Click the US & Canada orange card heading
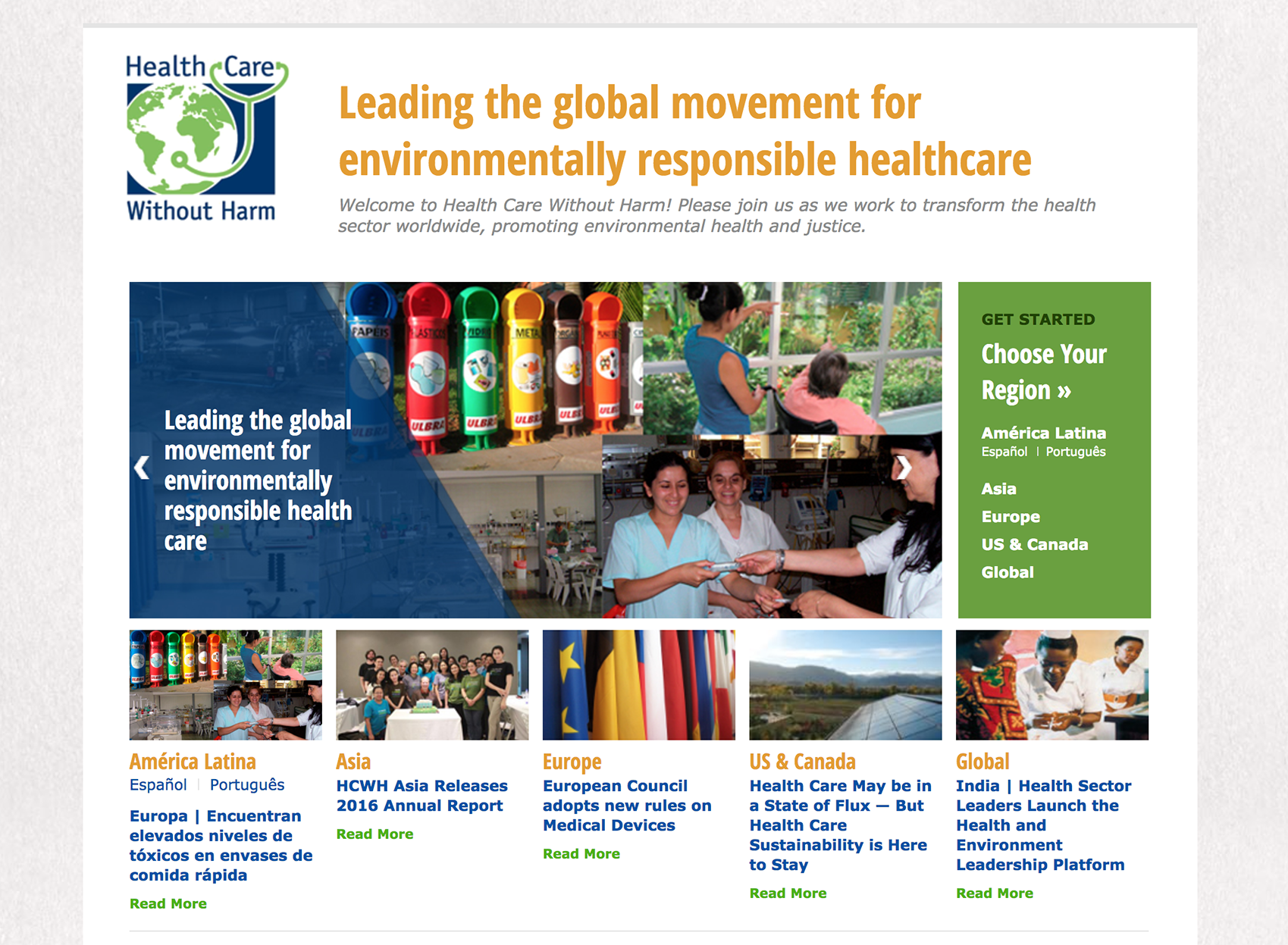The width and height of the screenshot is (1288, 945). (802, 761)
